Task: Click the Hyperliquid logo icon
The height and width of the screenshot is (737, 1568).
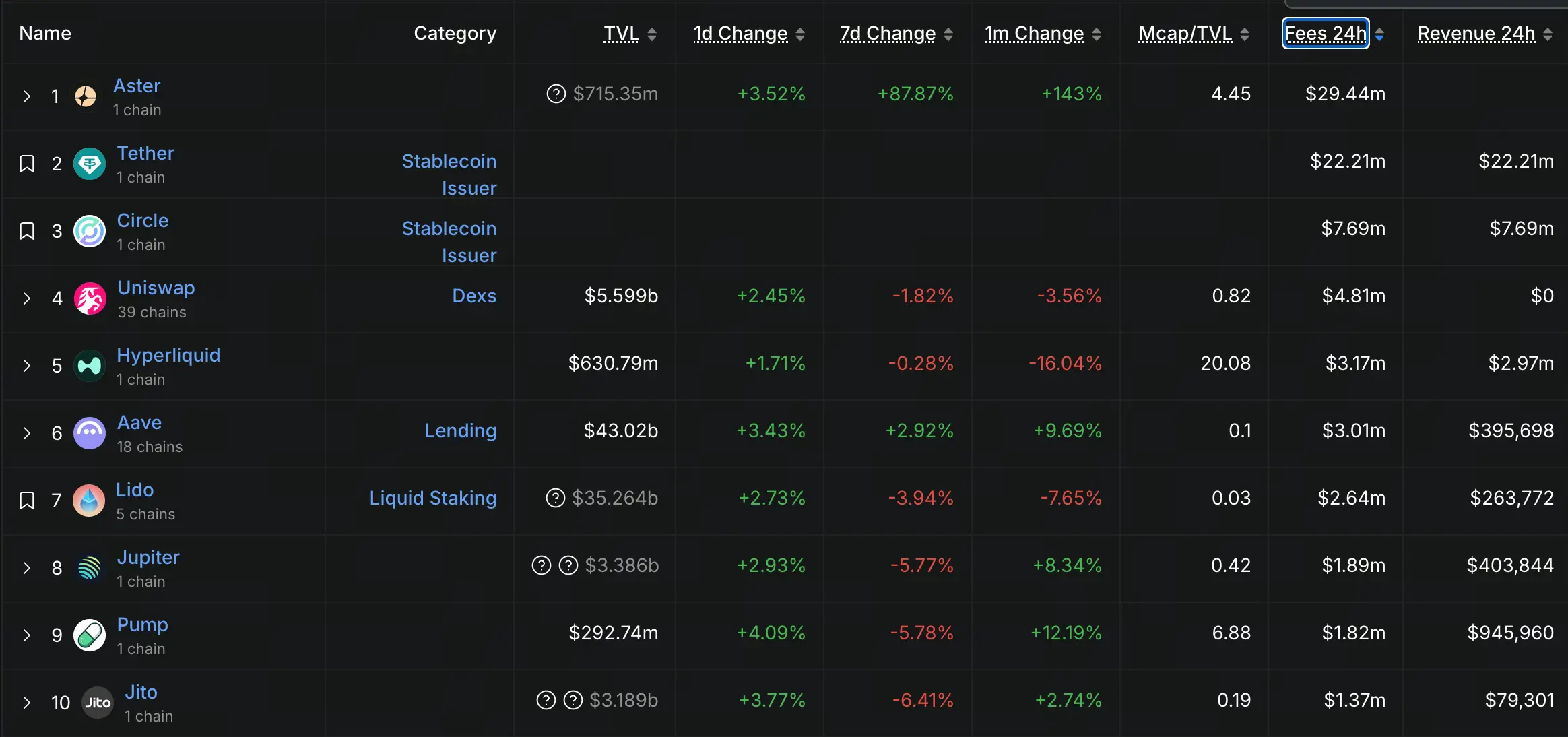Action: coord(90,366)
